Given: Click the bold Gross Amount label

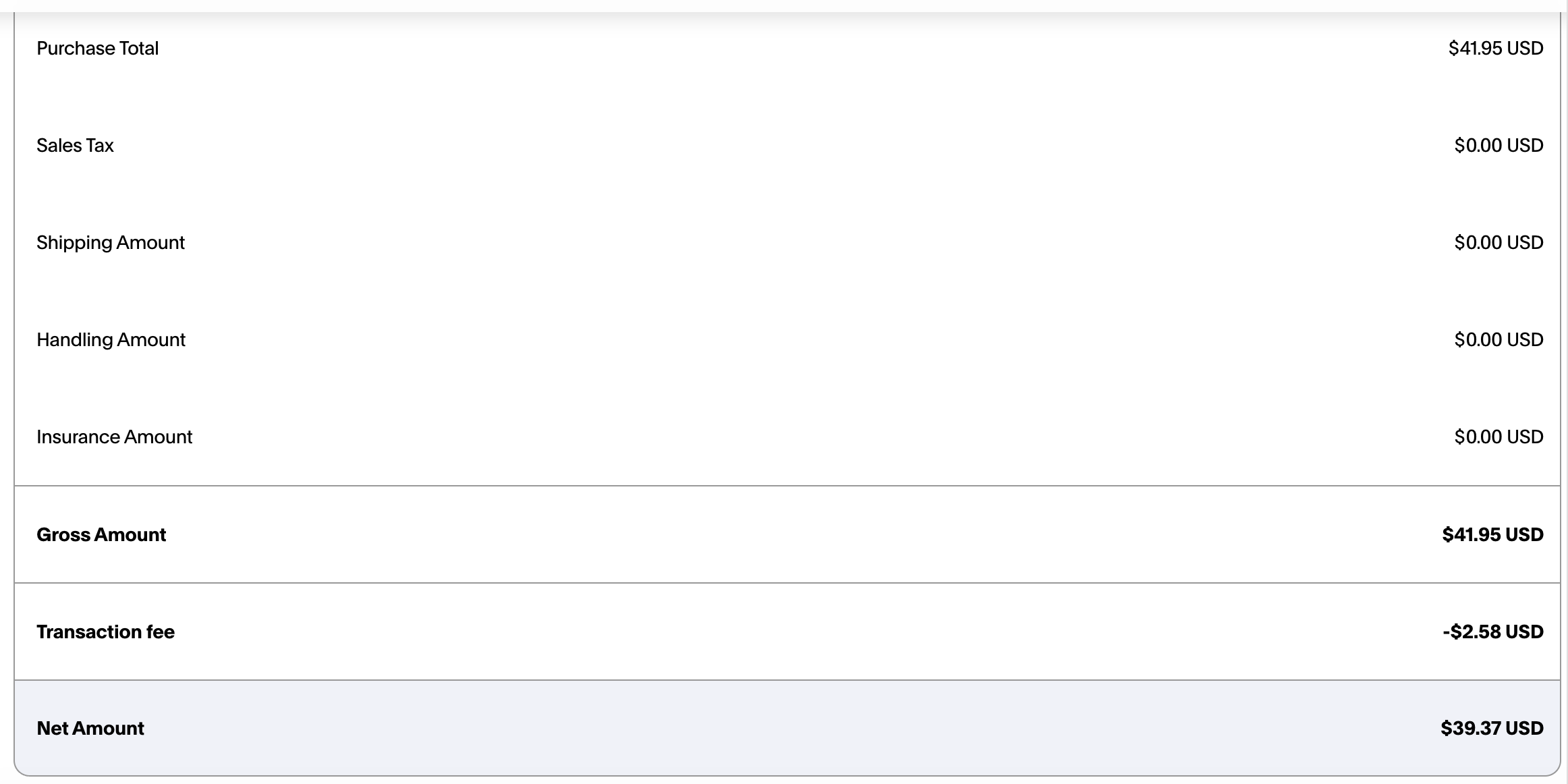Looking at the screenshot, I should 101,535.
